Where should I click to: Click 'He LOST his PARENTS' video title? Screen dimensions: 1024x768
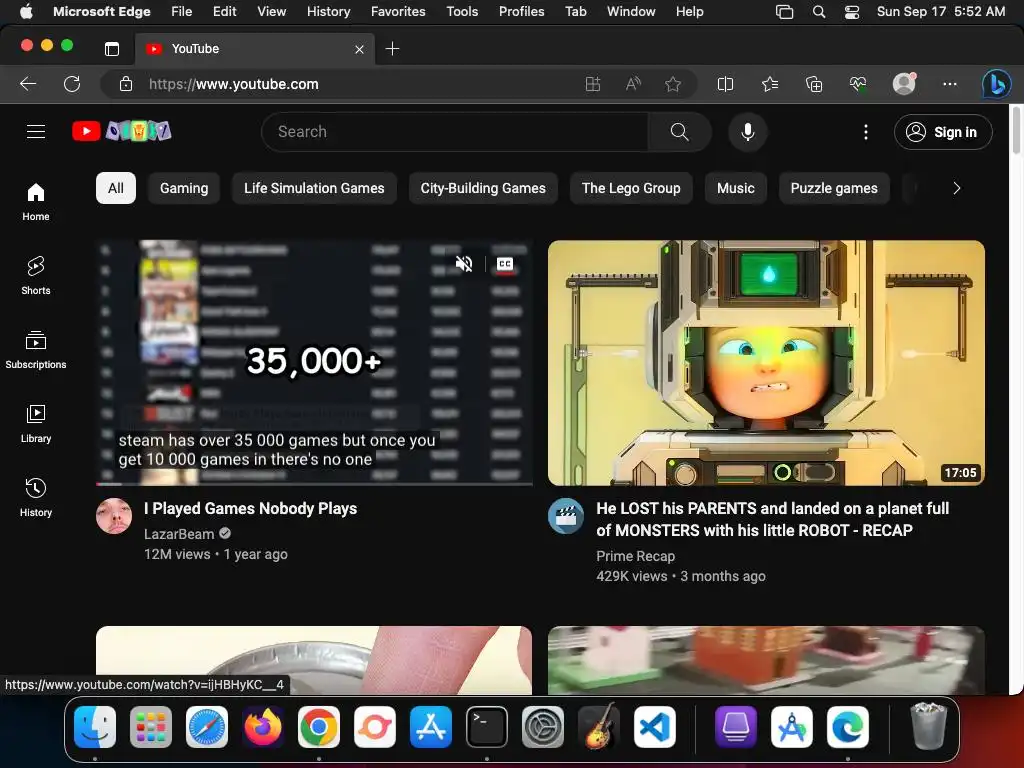click(773, 519)
